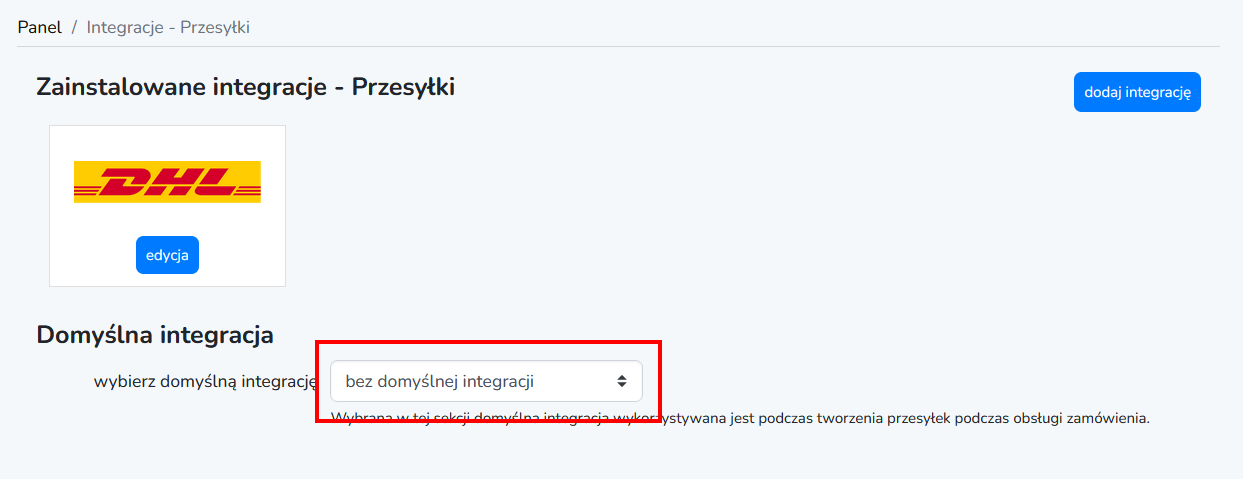Add a new shipment integration
Image resolution: width=1243 pixels, height=479 pixels.
(1137, 92)
